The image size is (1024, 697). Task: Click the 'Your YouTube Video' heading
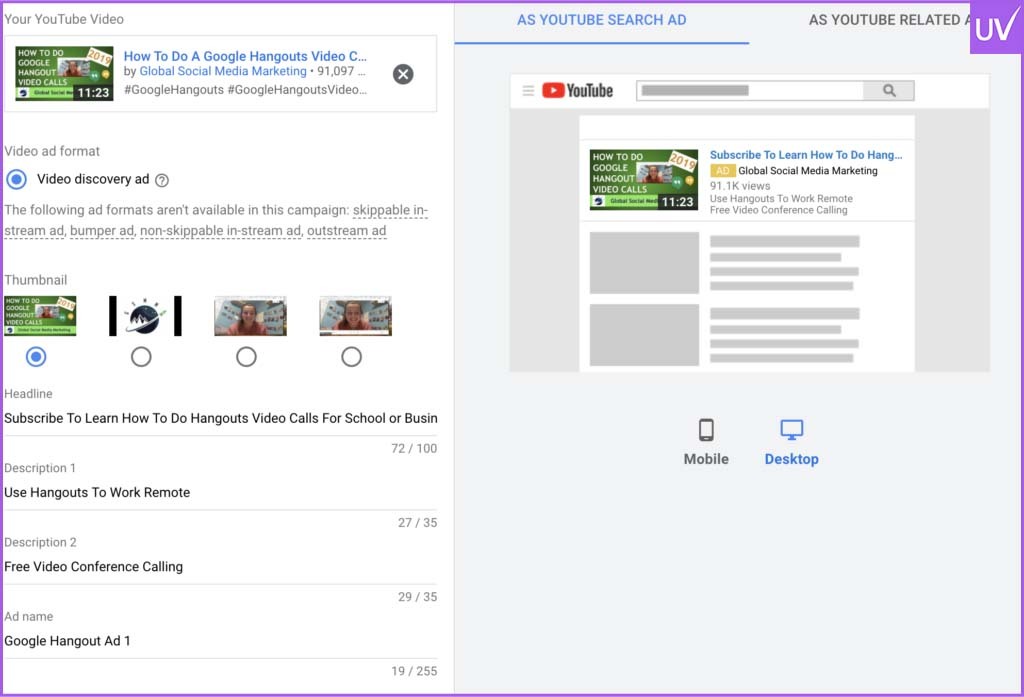coord(64,20)
